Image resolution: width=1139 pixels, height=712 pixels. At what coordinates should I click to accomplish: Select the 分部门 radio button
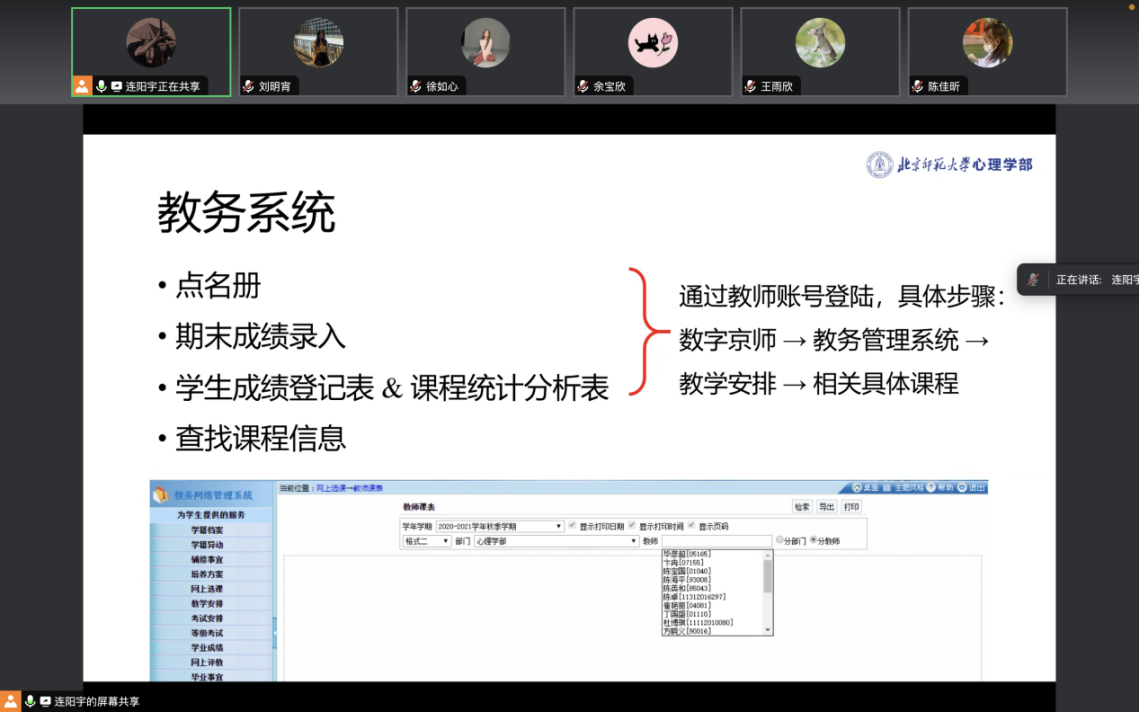[x=780, y=541]
